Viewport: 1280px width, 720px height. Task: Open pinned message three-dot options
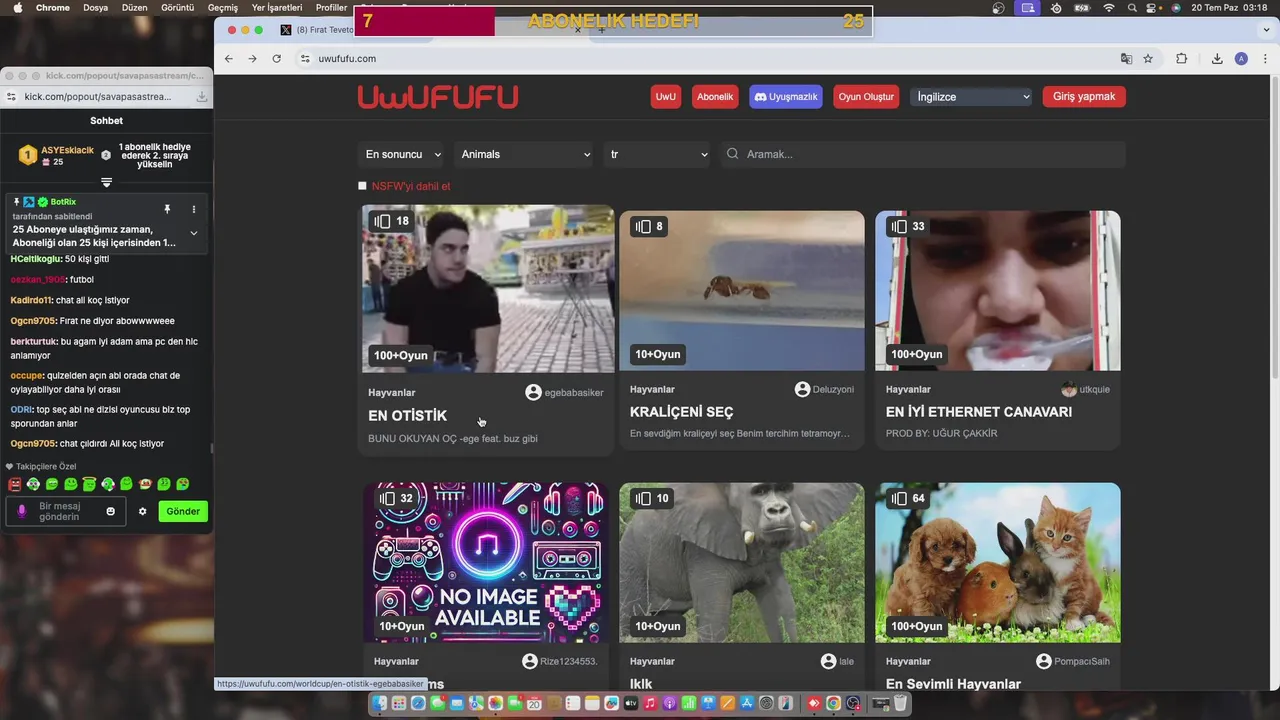pos(193,209)
